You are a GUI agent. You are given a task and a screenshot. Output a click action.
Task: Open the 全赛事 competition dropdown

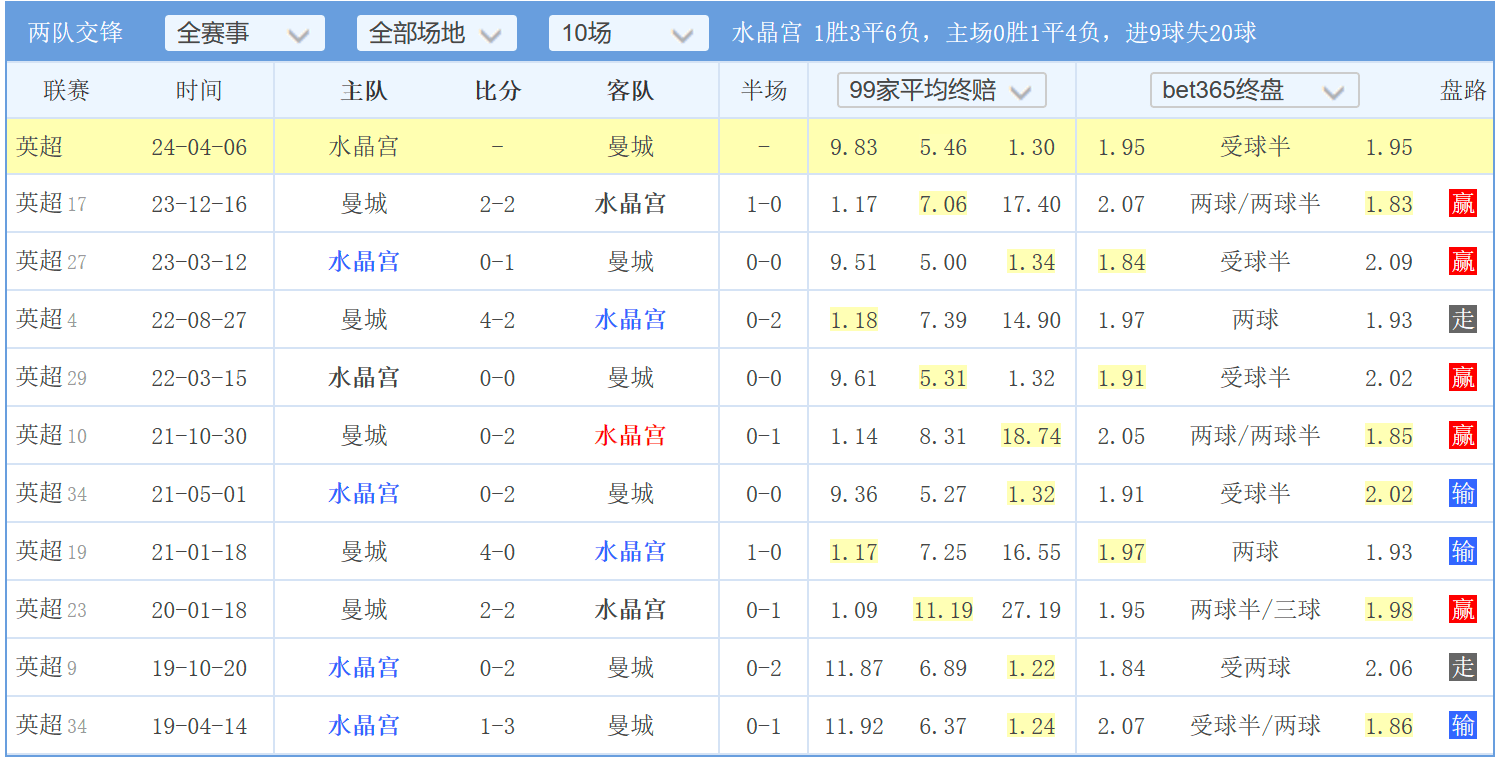pos(244,34)
